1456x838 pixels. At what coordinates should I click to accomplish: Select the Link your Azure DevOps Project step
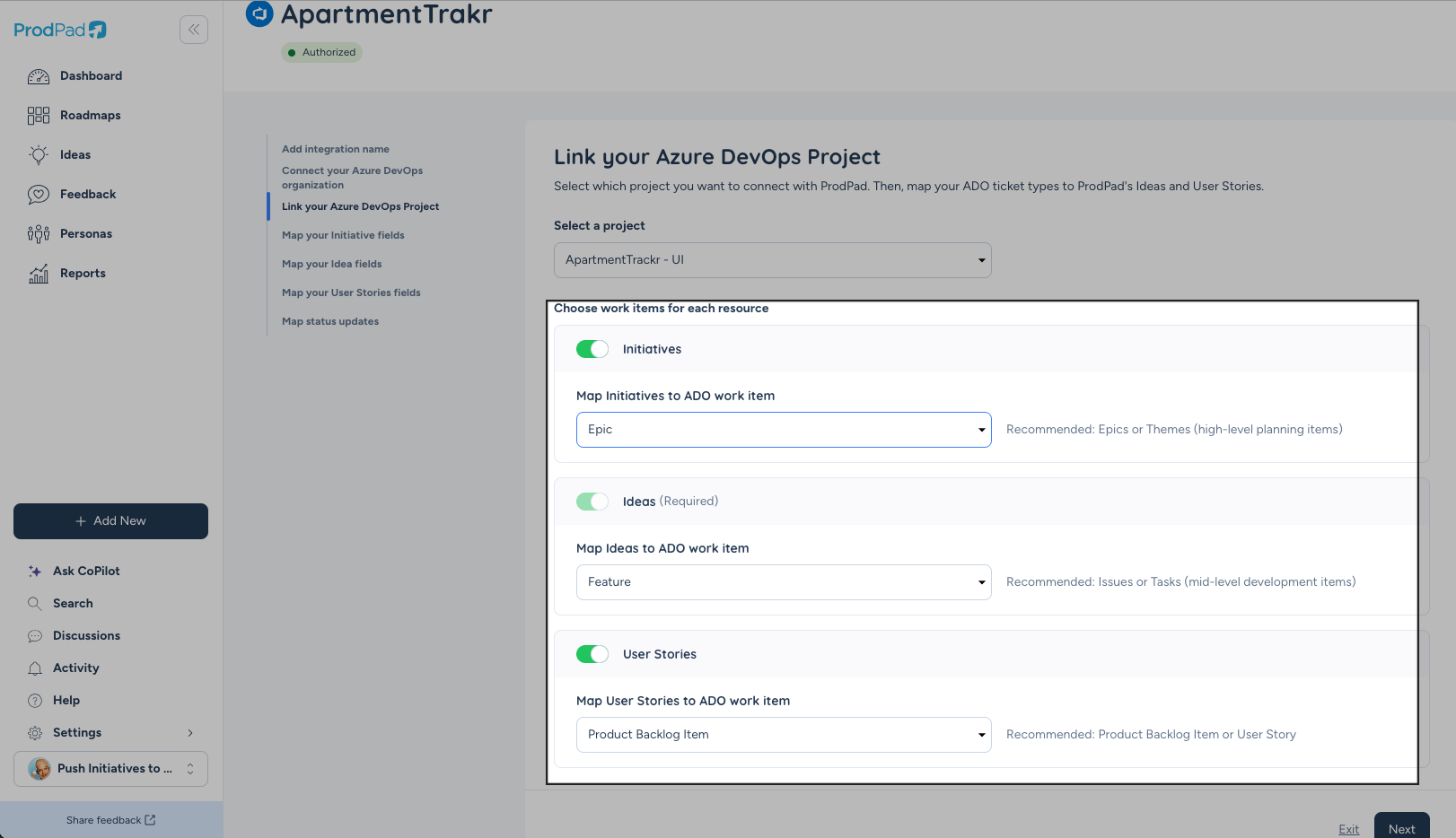coord(360,206)
